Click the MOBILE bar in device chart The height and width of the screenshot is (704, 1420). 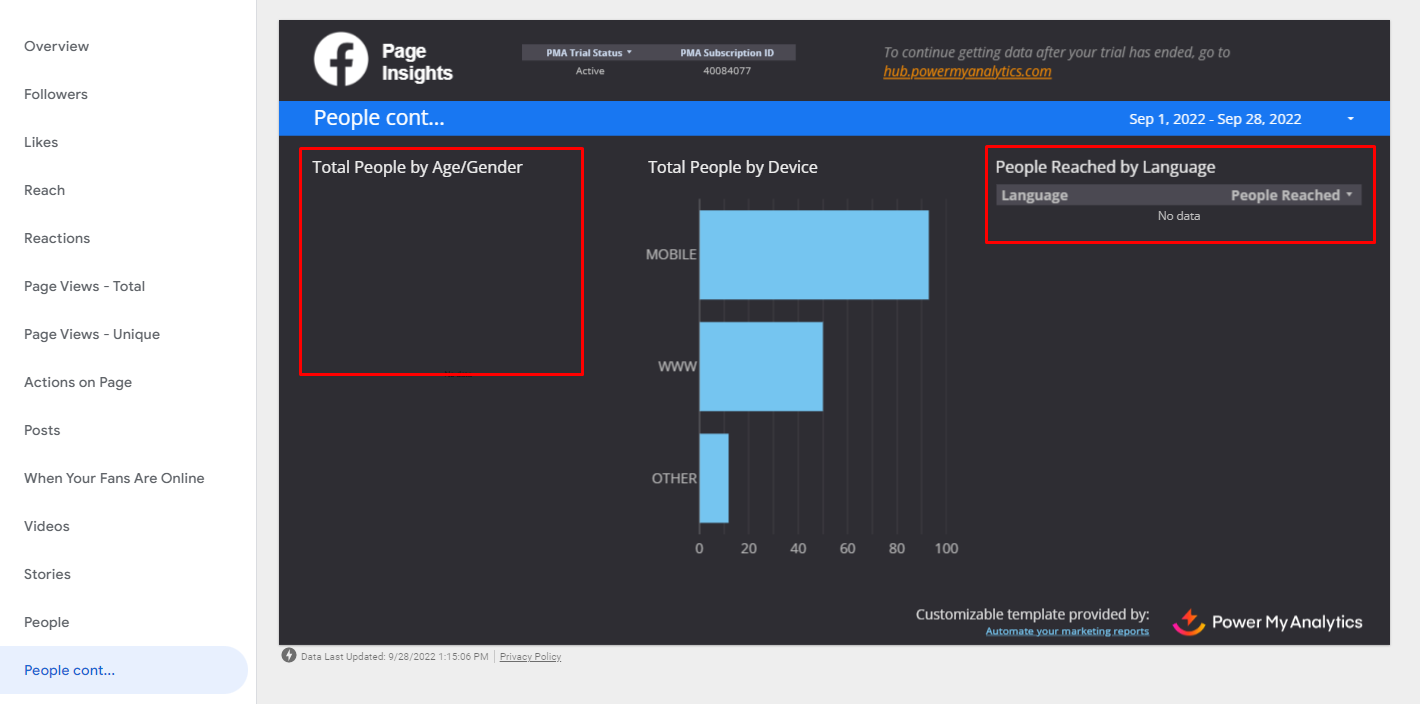(813, 255)
